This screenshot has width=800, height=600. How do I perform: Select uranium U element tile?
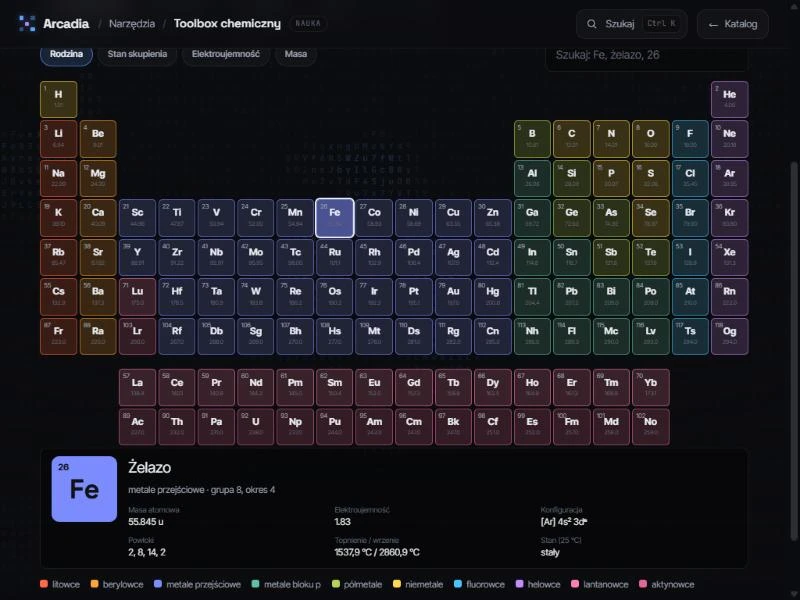(256, 427)
